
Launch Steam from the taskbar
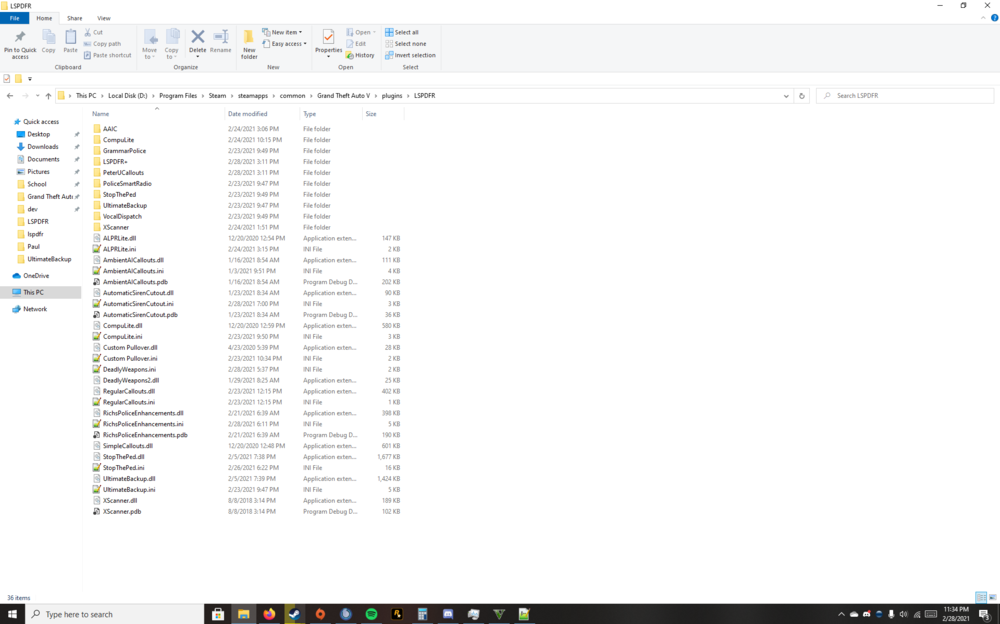[x=294, y=613]
